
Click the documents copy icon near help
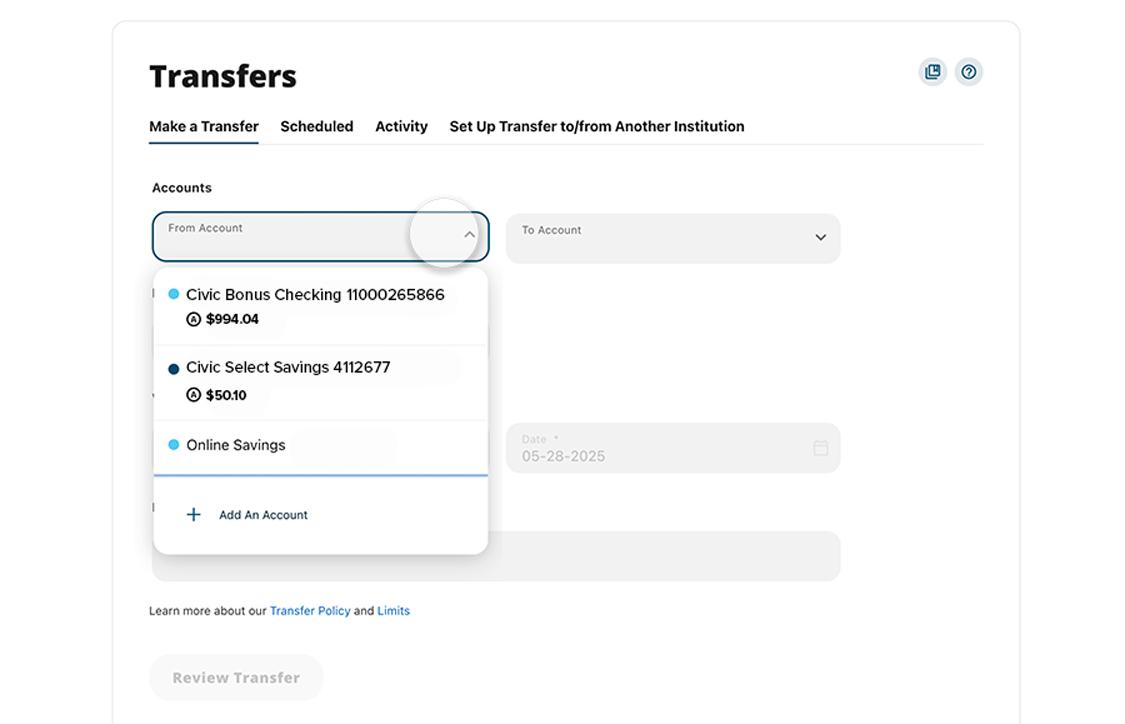[933, 72]
